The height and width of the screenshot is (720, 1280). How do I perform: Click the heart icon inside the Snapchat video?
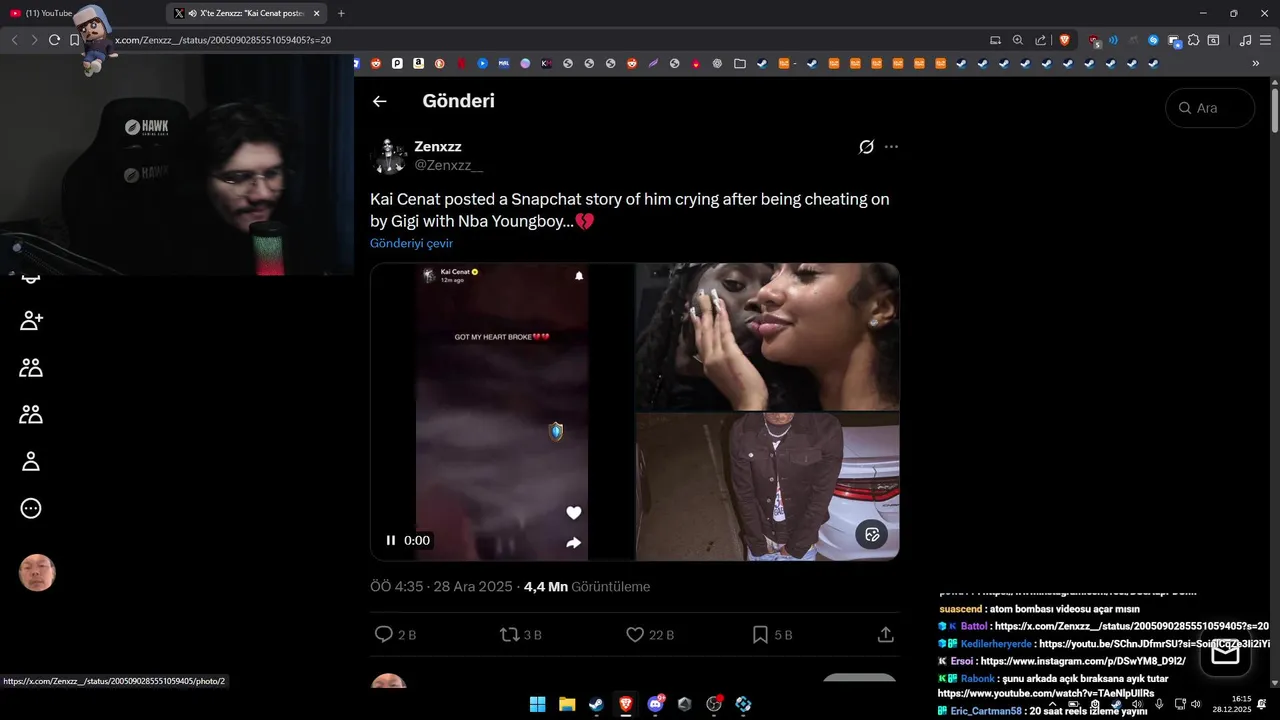coord(574,513)
